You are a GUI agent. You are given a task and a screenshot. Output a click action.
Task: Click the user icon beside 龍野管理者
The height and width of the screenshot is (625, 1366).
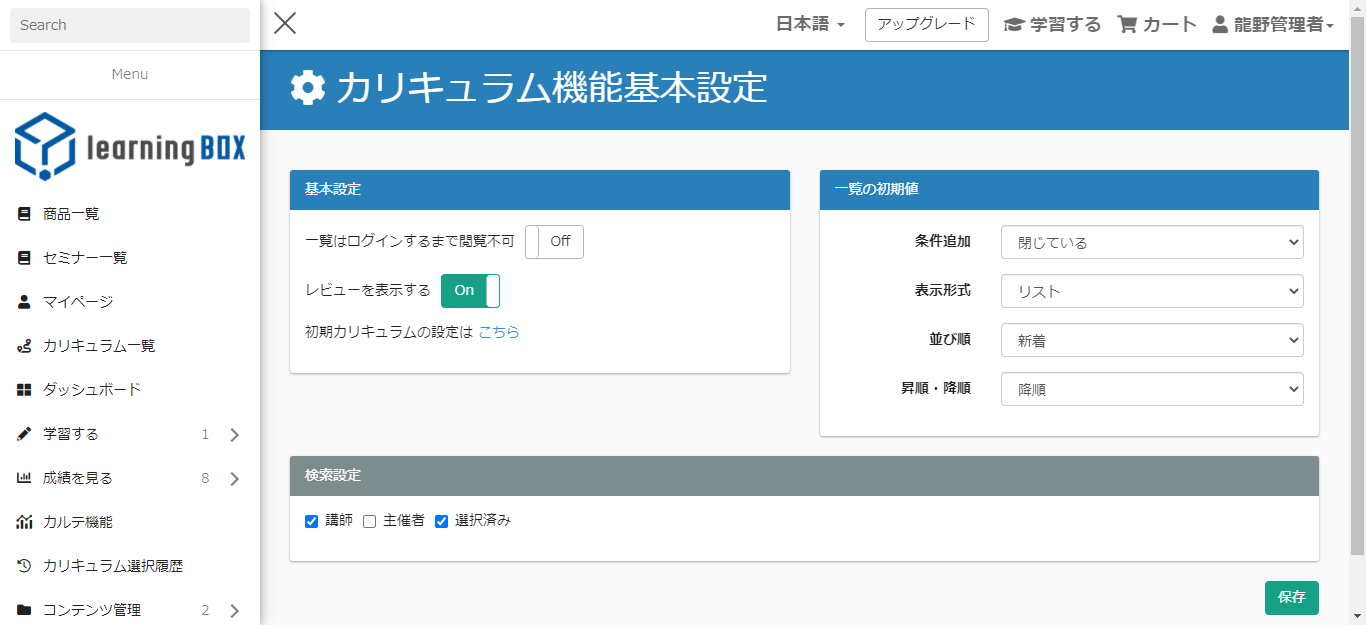tap(1220, 25)
